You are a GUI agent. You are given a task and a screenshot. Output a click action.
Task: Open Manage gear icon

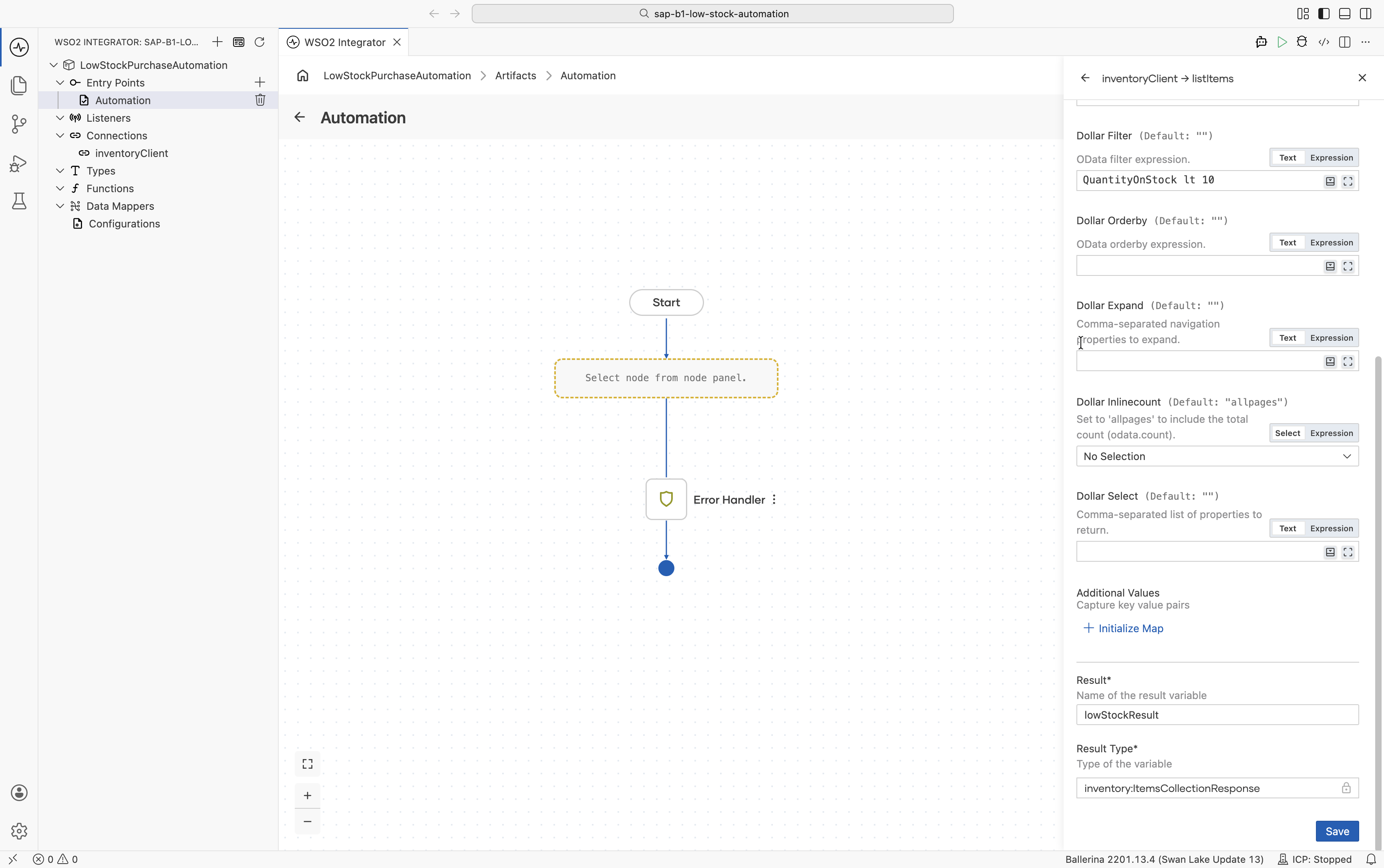[19, 831]
